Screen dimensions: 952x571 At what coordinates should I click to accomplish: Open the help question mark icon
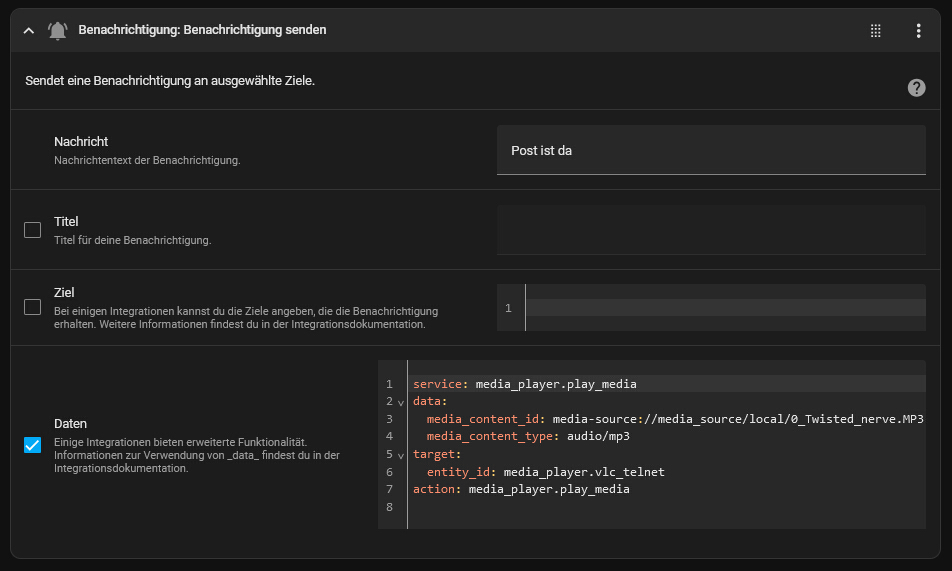point(916,88)
